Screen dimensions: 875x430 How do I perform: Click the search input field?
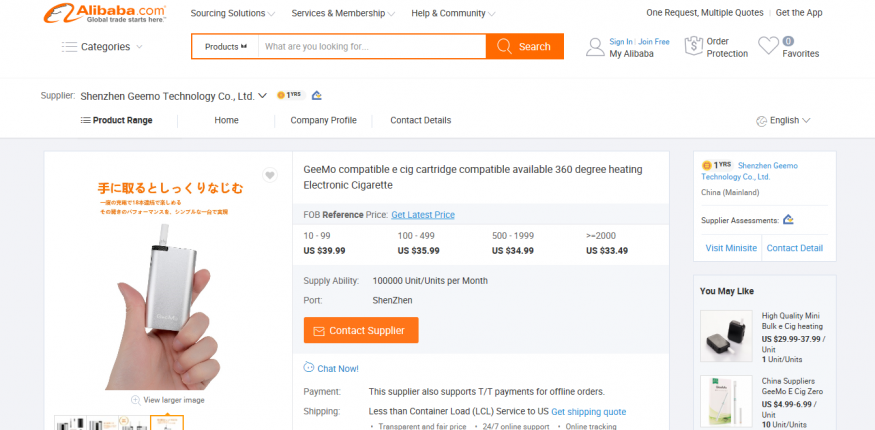click(371, 47)
